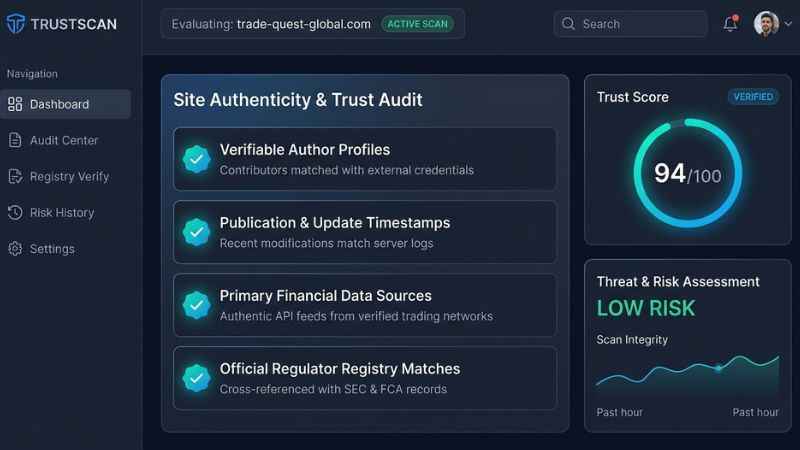Click the Primary Financial Data Sources heading
Screen dimensions: 800x450
326,296
